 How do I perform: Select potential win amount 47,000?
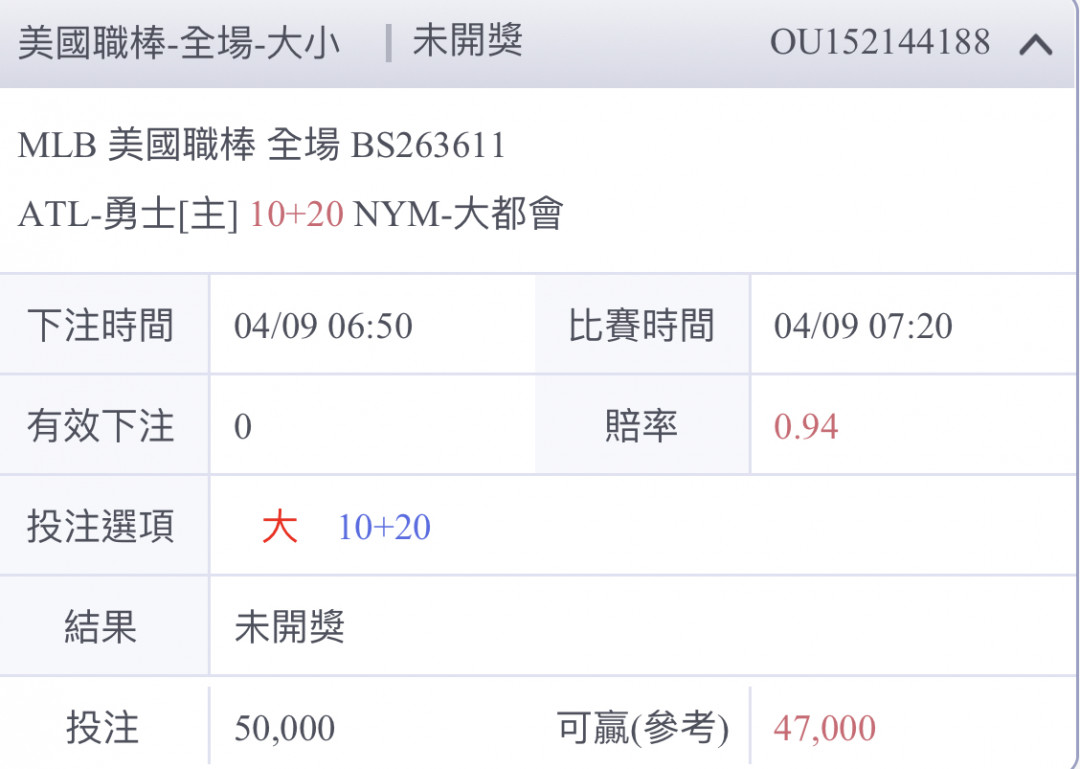[824, 728]
